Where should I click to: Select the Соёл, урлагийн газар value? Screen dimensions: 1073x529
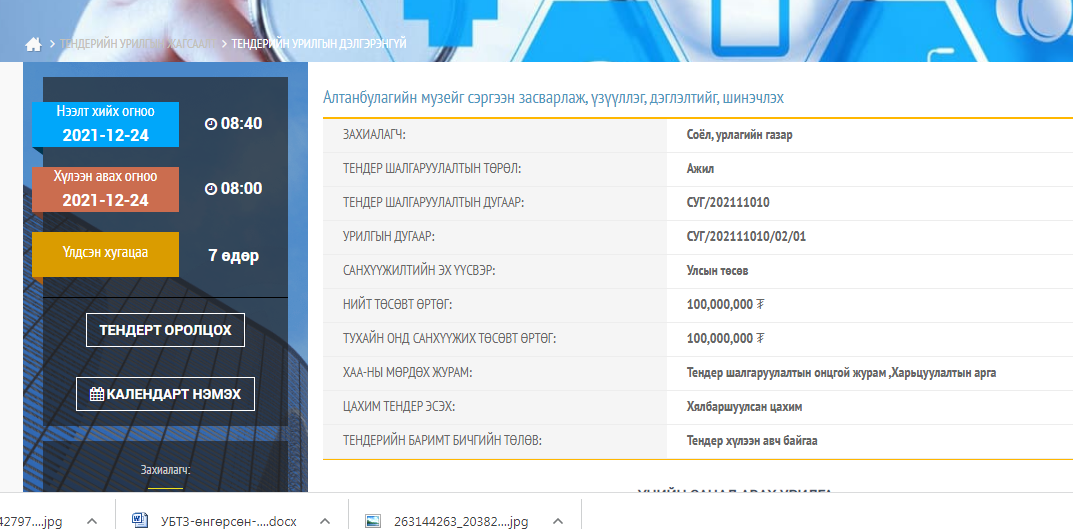pos(739,135)
